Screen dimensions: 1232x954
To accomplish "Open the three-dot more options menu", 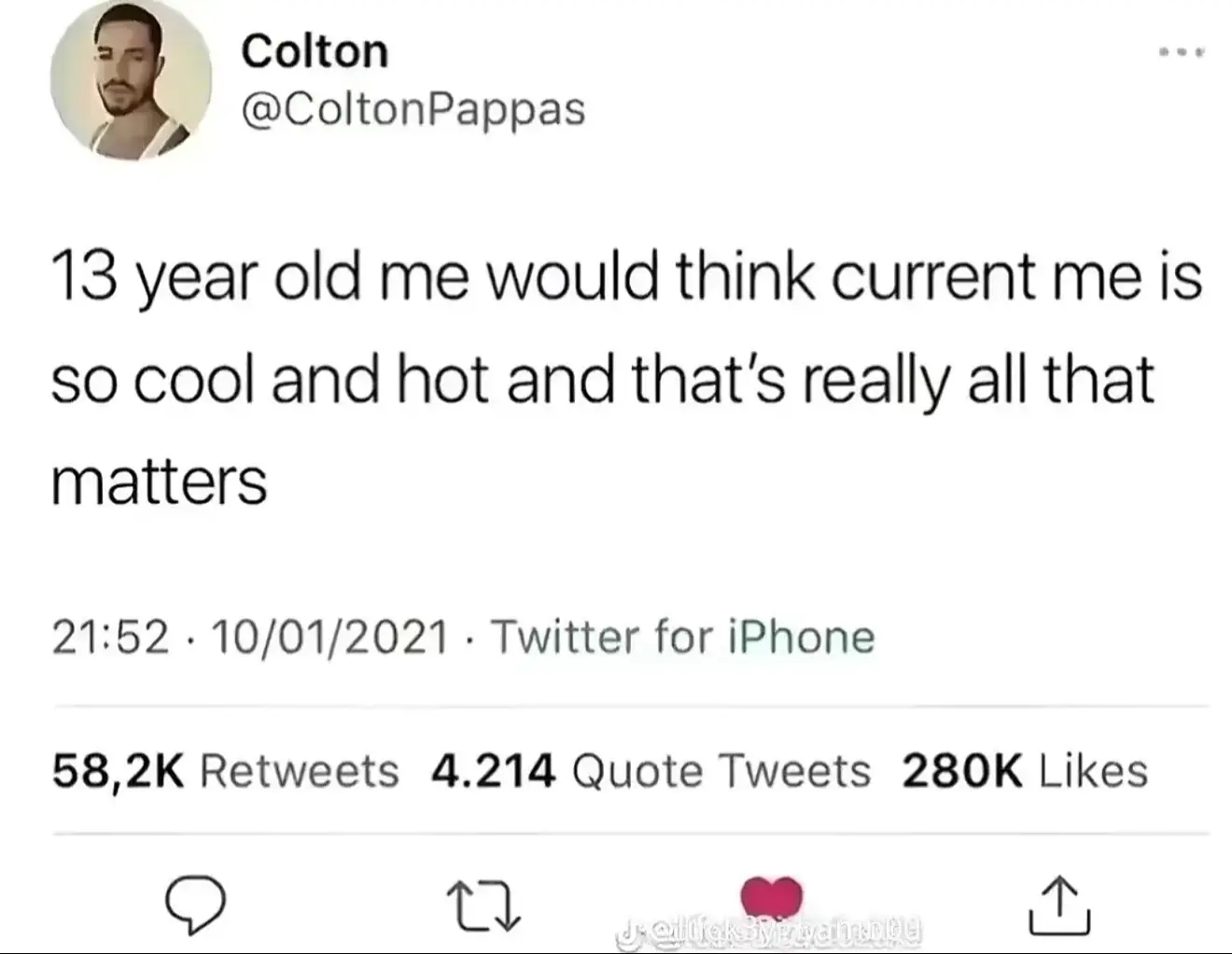I will coord(1182,53).
